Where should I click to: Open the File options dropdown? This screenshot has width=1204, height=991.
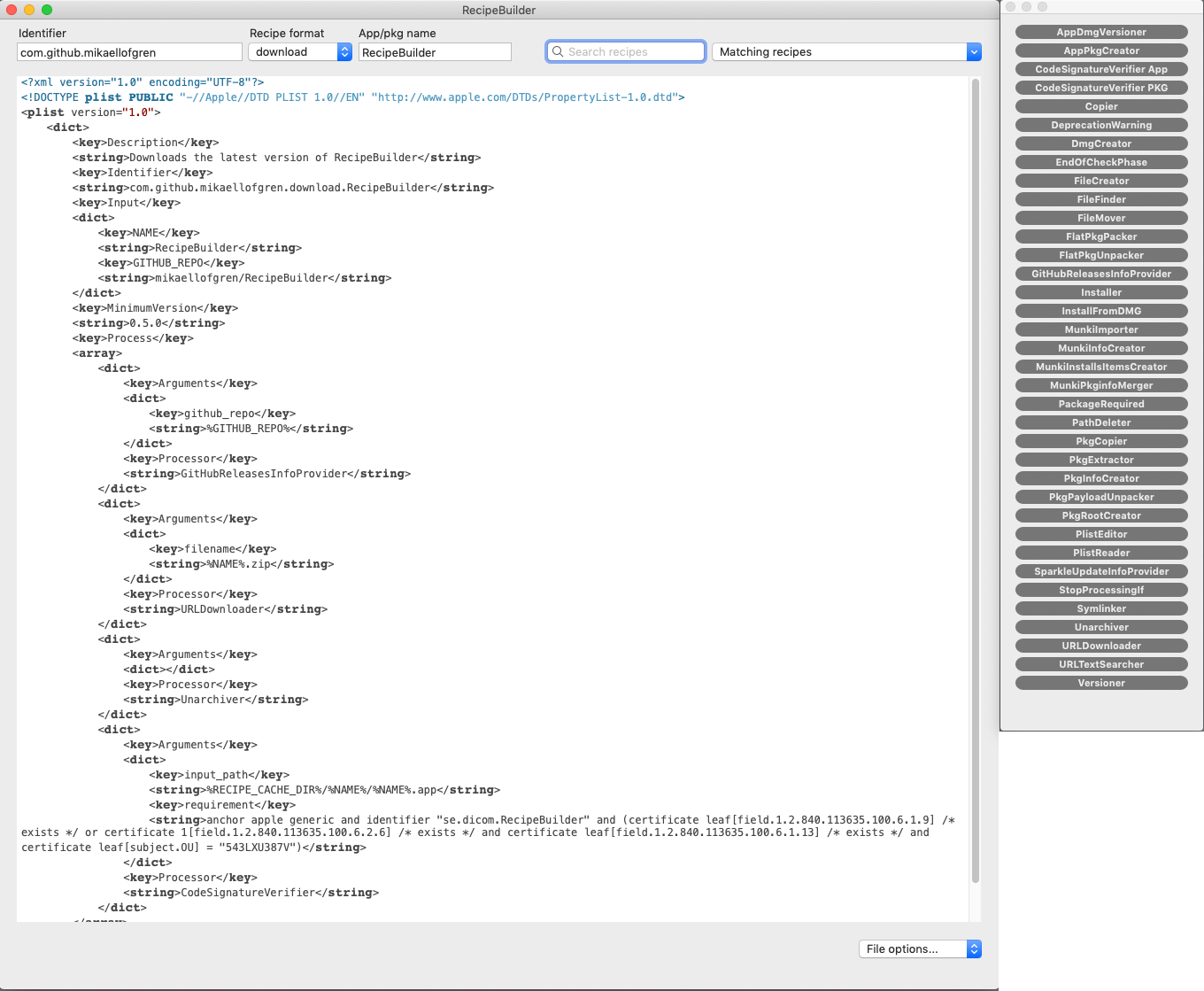click(920, 948)
